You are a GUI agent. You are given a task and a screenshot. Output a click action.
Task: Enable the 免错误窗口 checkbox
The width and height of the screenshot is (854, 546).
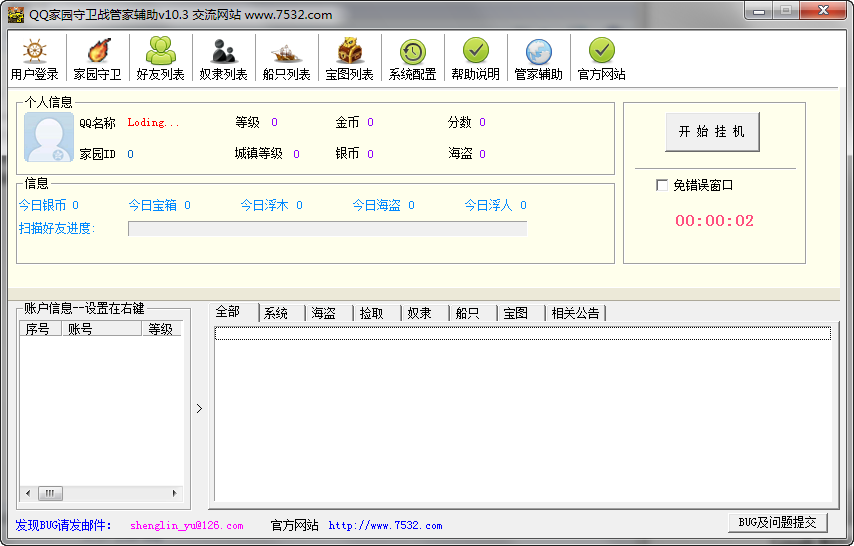click(662, 185)
